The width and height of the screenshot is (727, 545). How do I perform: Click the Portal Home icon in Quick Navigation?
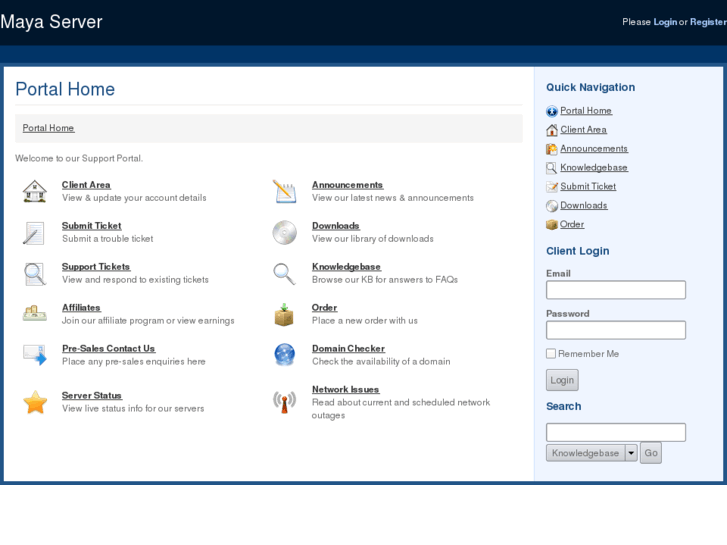pyautogui.click(x=552, y=111)
